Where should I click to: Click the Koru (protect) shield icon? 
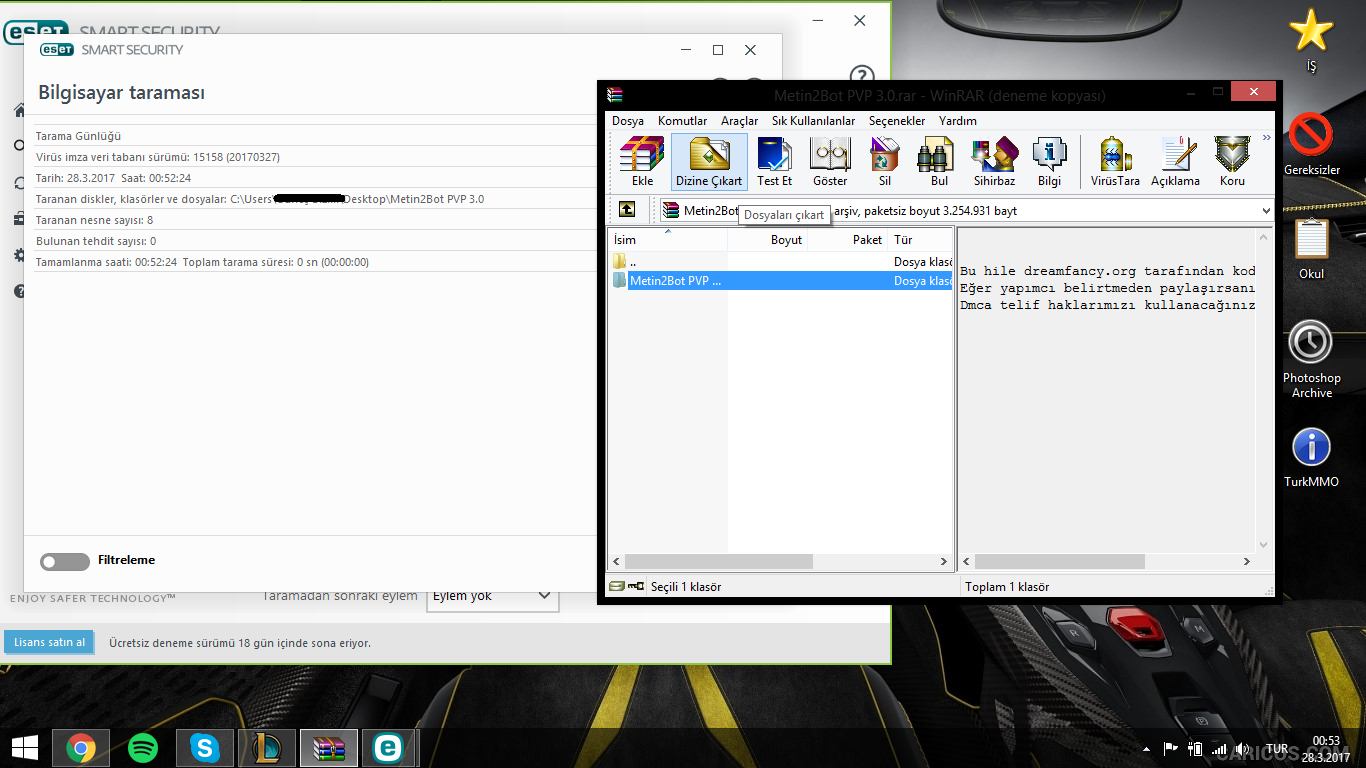coord(1232,161)
